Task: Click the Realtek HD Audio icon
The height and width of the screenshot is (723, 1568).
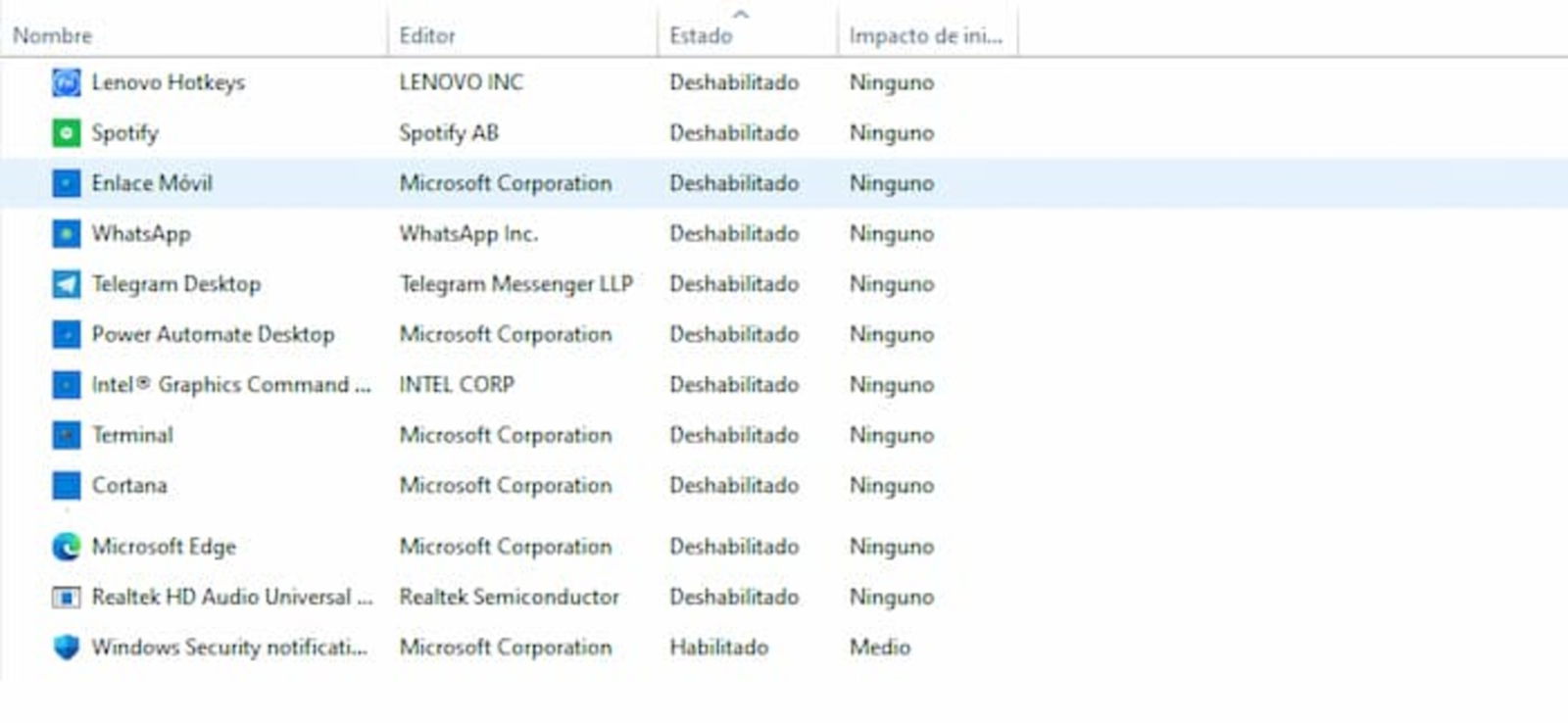Action: coord(66,598)
